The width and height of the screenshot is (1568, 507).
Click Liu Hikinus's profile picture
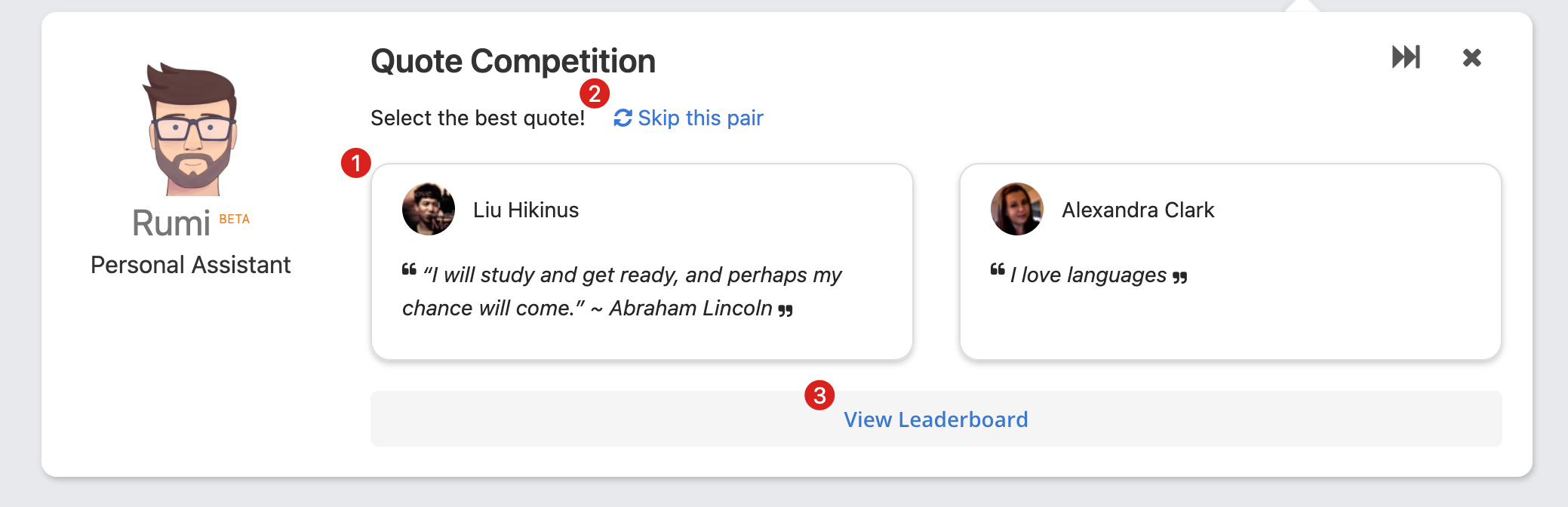429,209
